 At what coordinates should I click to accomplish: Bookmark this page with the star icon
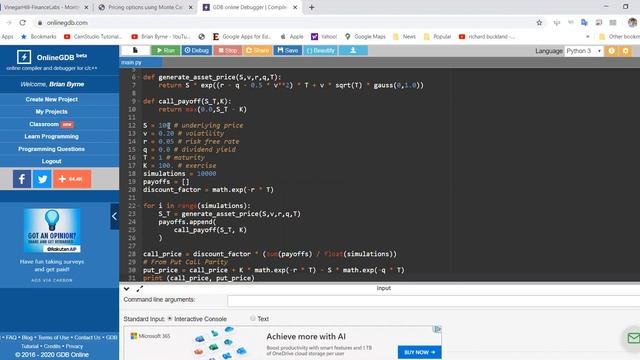539,23
